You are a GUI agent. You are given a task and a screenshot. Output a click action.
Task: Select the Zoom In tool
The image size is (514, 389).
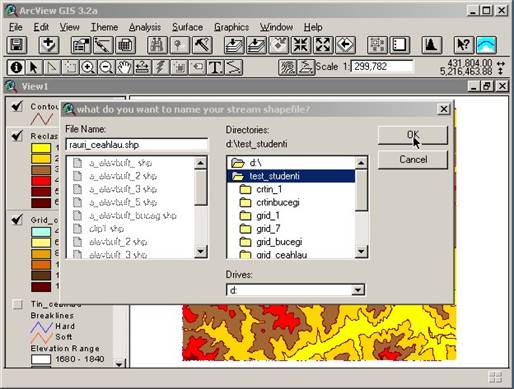click(x=88, y=67)
